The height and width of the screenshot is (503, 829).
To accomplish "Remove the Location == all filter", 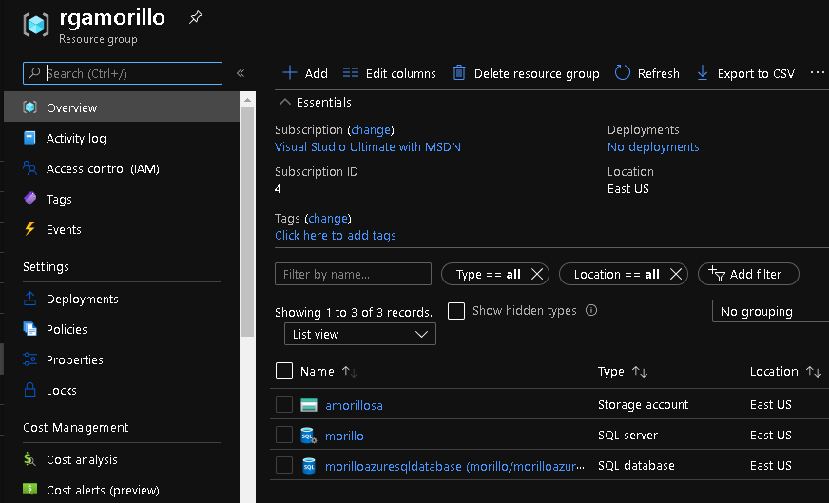I will (676, 274).
